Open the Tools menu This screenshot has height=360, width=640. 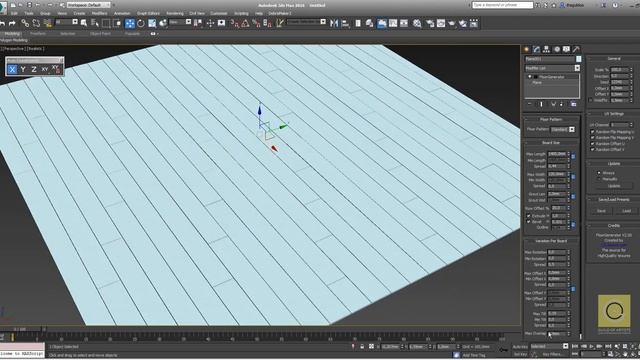click(29, 13)
